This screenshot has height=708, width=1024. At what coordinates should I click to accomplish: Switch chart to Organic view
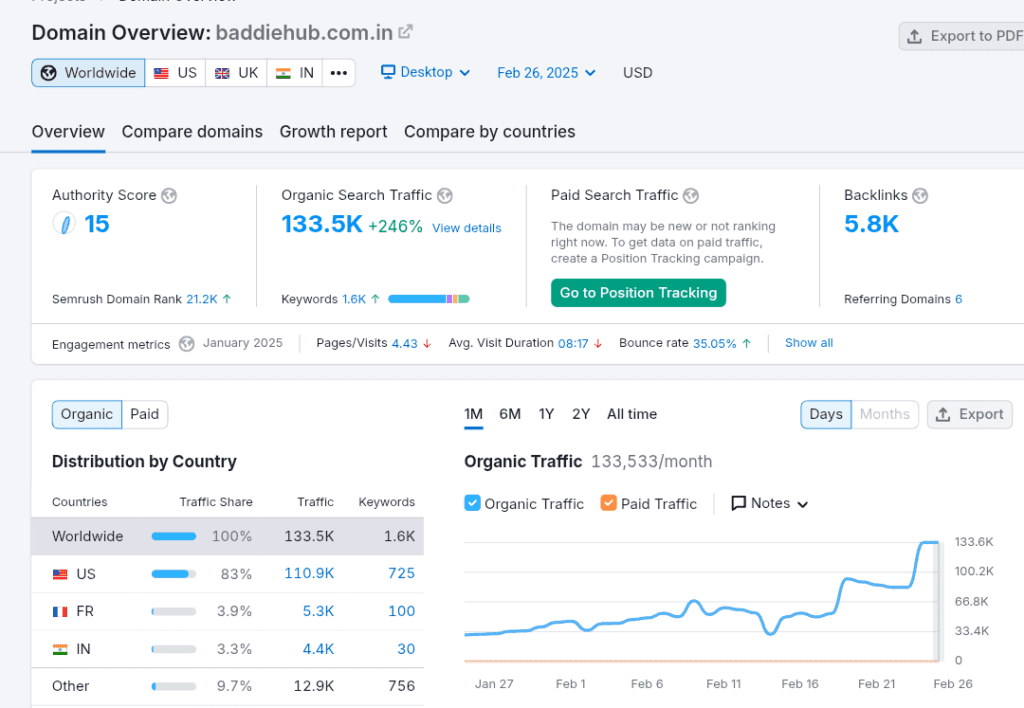87,415
